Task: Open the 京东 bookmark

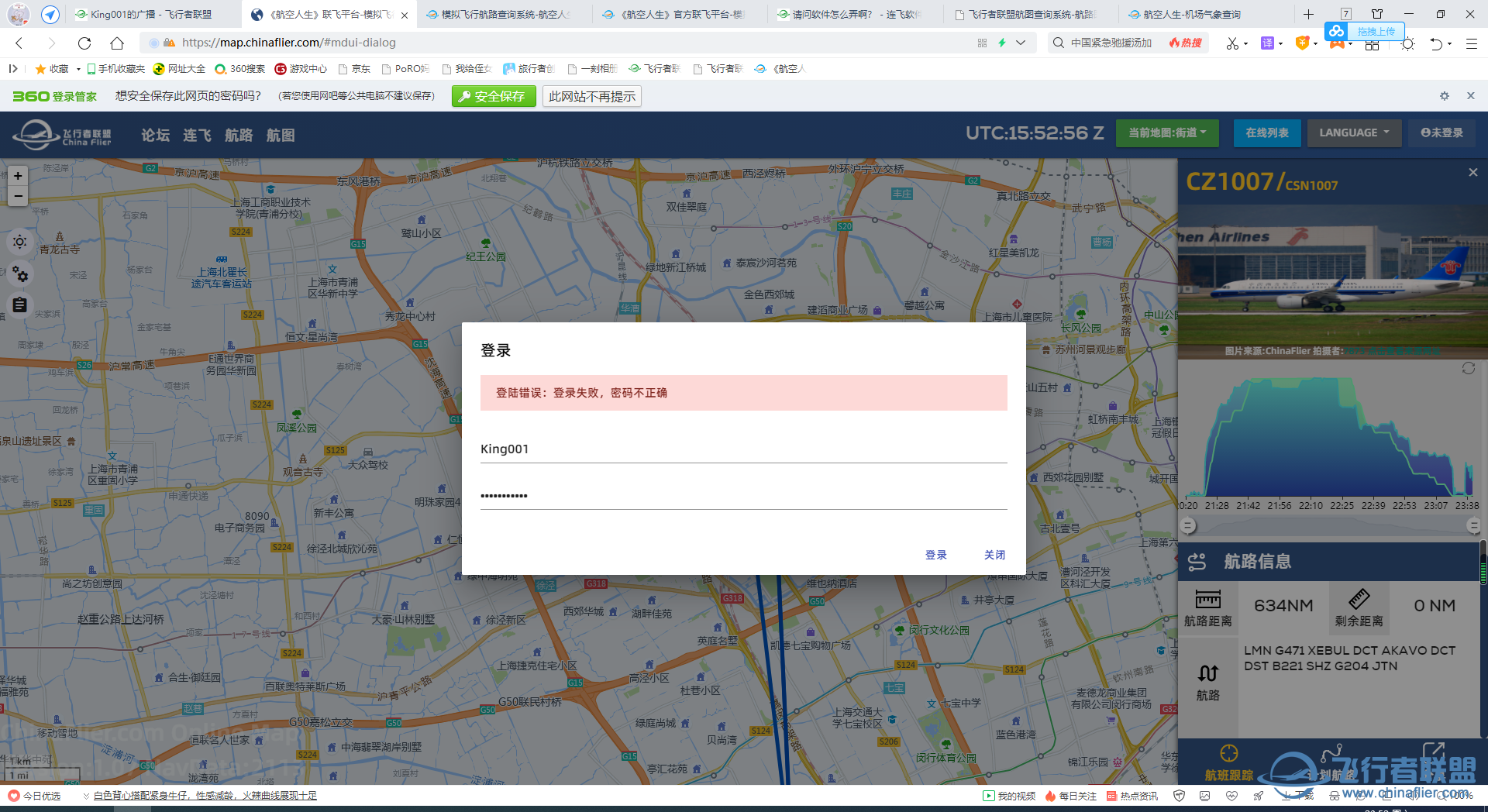Action: point(354,69)
